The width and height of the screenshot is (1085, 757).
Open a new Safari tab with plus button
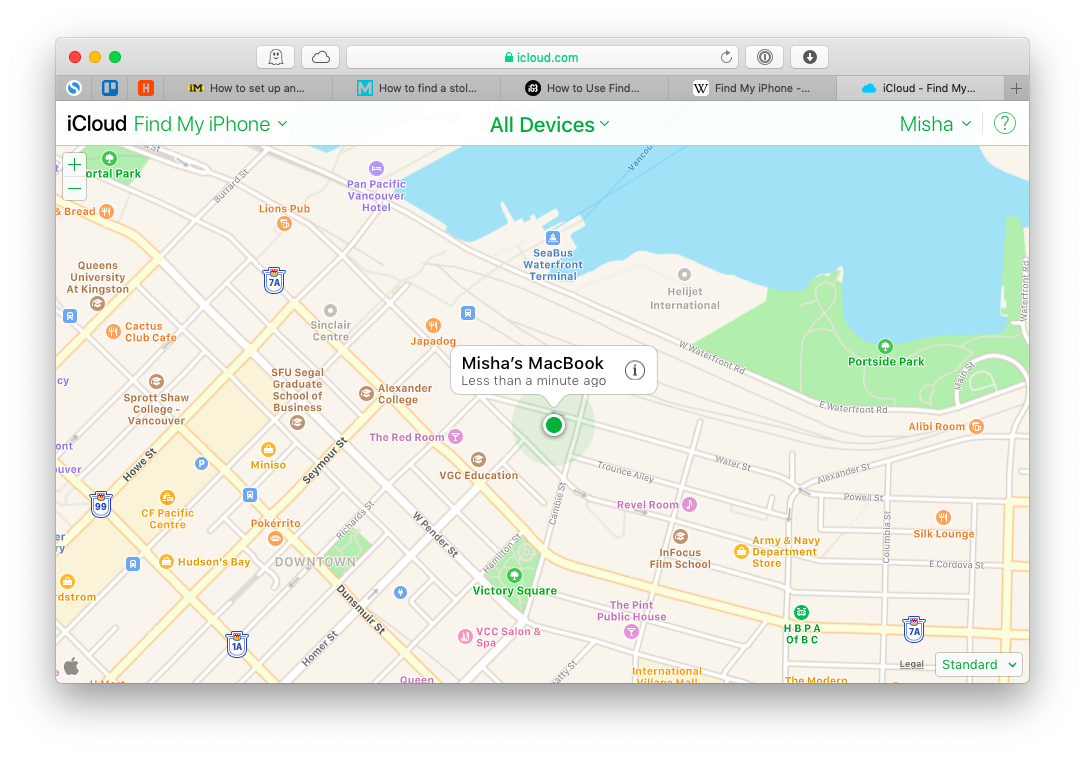(x=1016, y=88)
